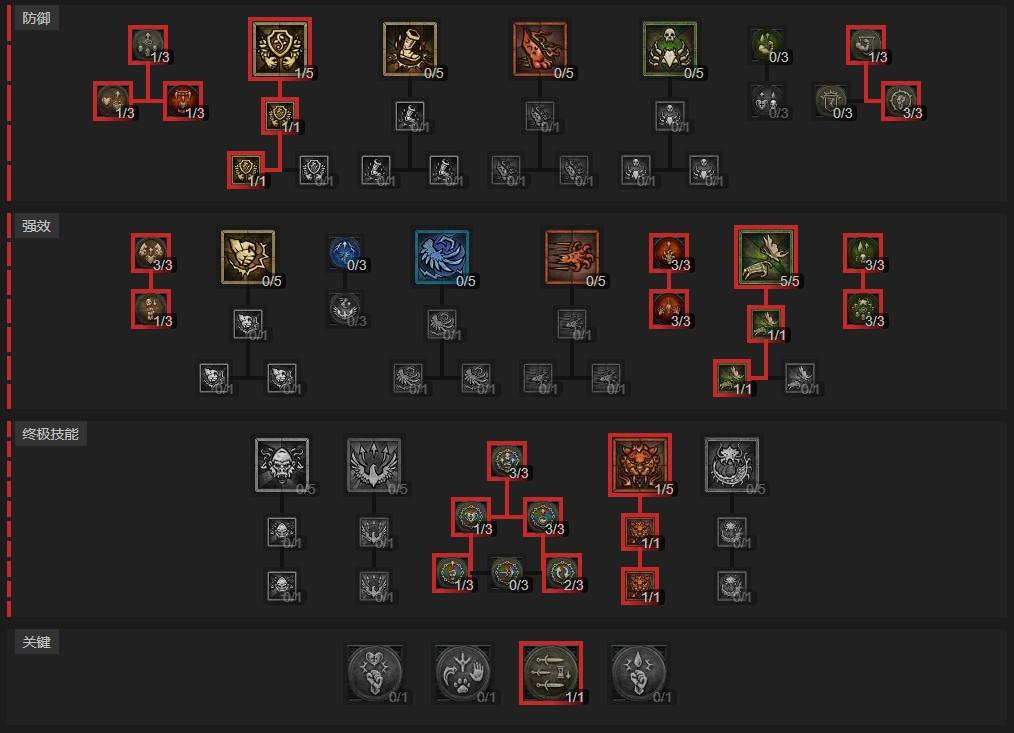Image resolution: width=1014 pixels, height=733 pixels.
Task: Click the grey winged bird ultimate skill
Action: [374, 465]
